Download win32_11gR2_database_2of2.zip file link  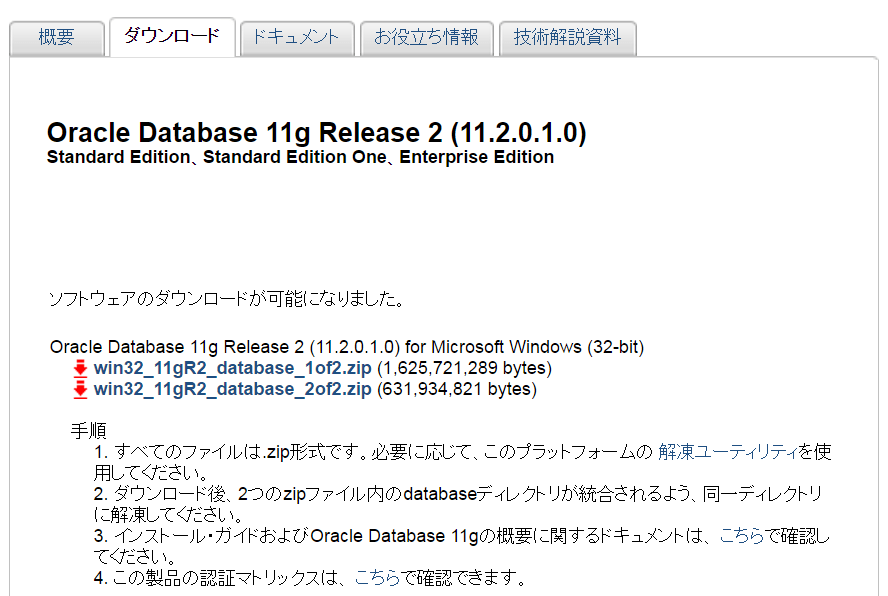coord(232,389)
